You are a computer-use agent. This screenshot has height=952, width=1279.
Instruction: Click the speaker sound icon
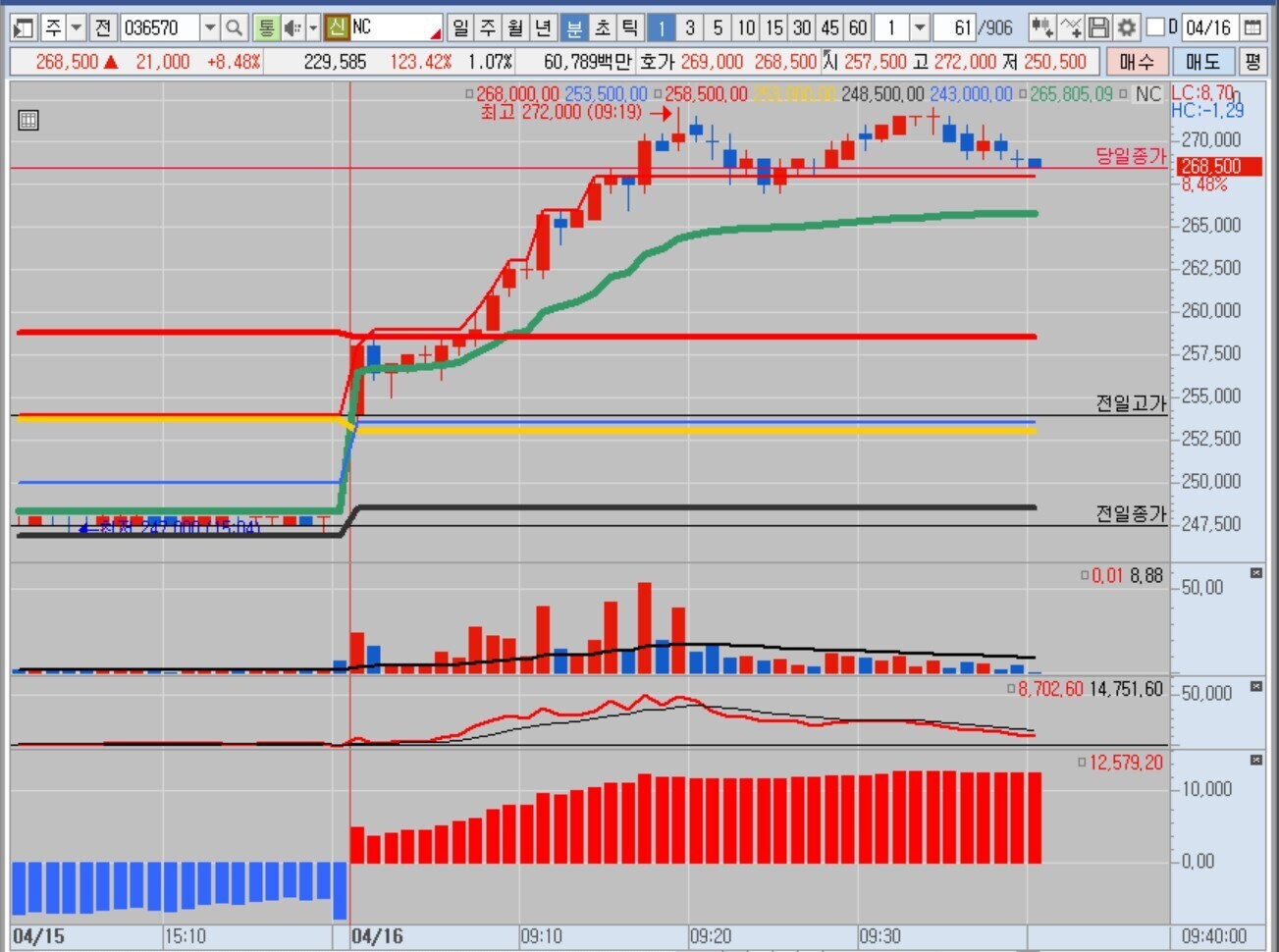293,27
